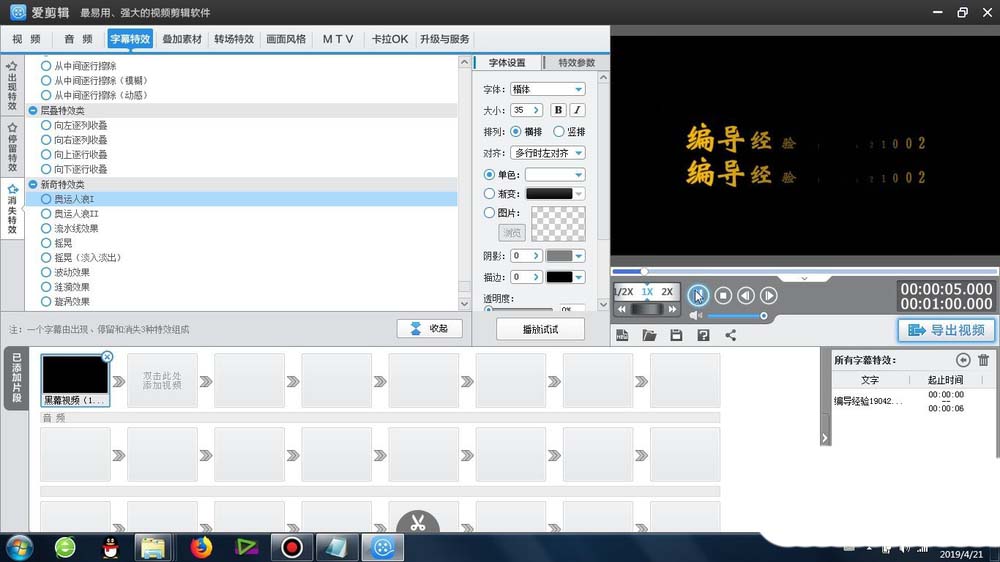Switch to the 视频 tab
1000x562 pixels.
(x=27, y=39)
